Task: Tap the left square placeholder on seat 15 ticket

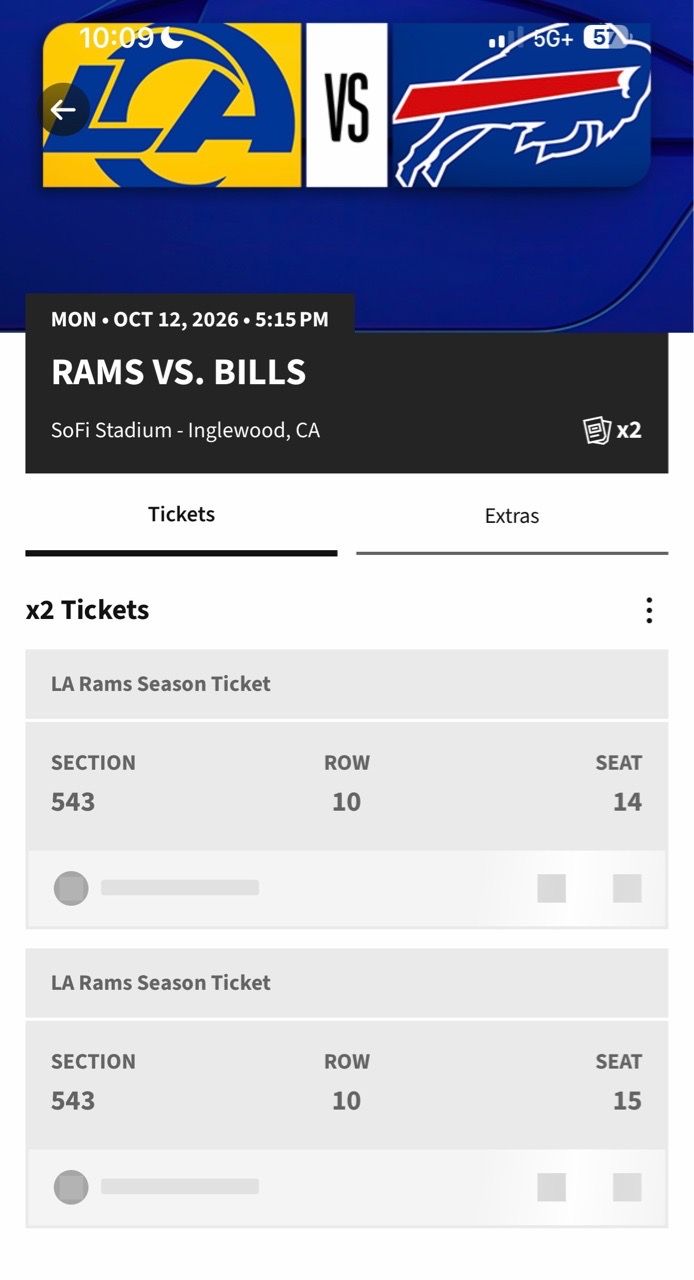Action: 552,1187
